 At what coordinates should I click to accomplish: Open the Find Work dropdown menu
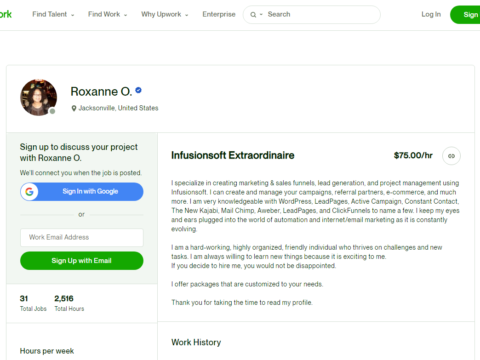click(107, 14)
